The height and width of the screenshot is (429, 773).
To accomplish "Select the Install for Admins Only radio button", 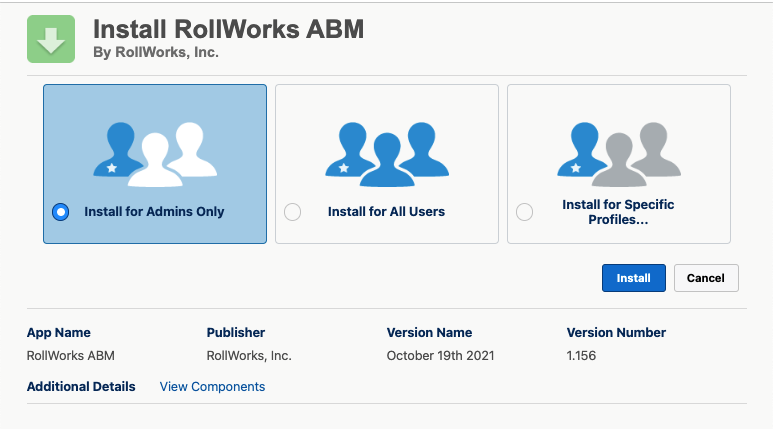I will click(60, 212).
